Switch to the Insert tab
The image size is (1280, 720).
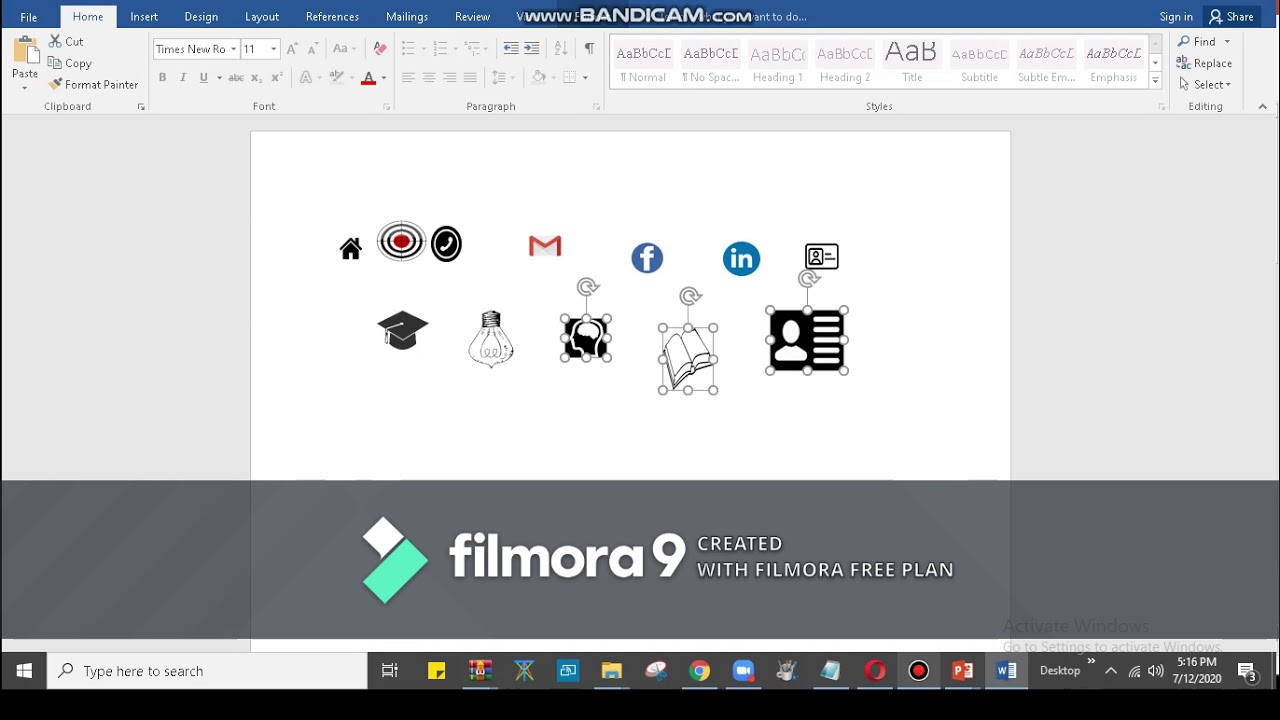pyautogui.click(x=144, y=17)
